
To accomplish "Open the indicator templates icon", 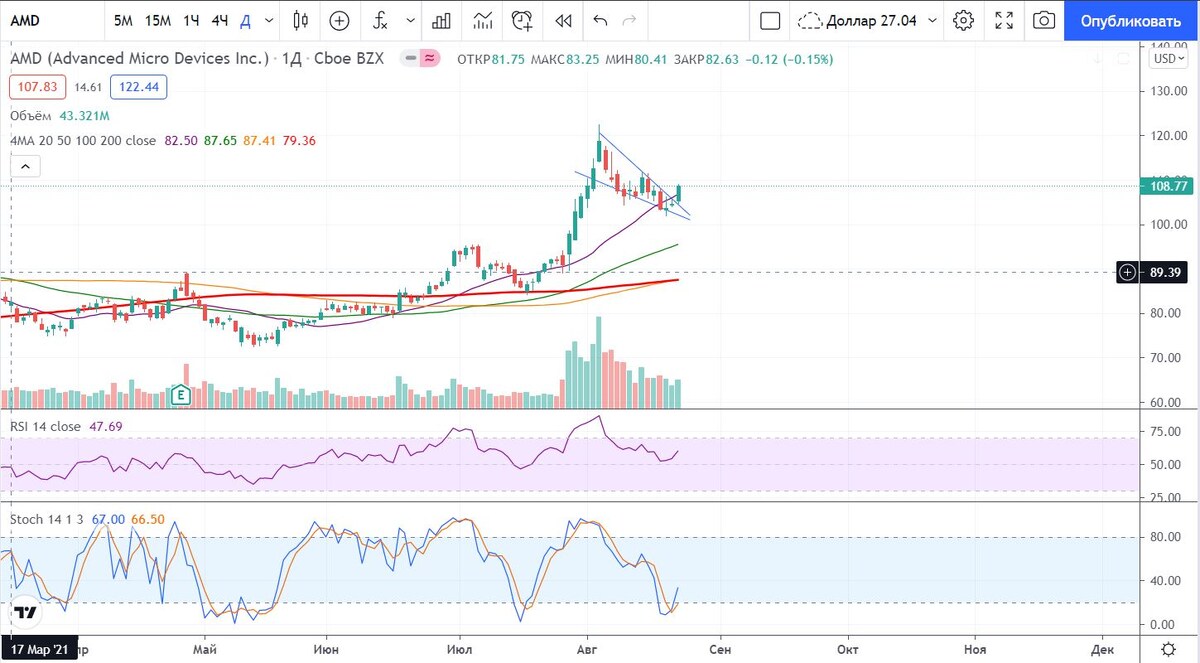I will [x=483, y=20].
